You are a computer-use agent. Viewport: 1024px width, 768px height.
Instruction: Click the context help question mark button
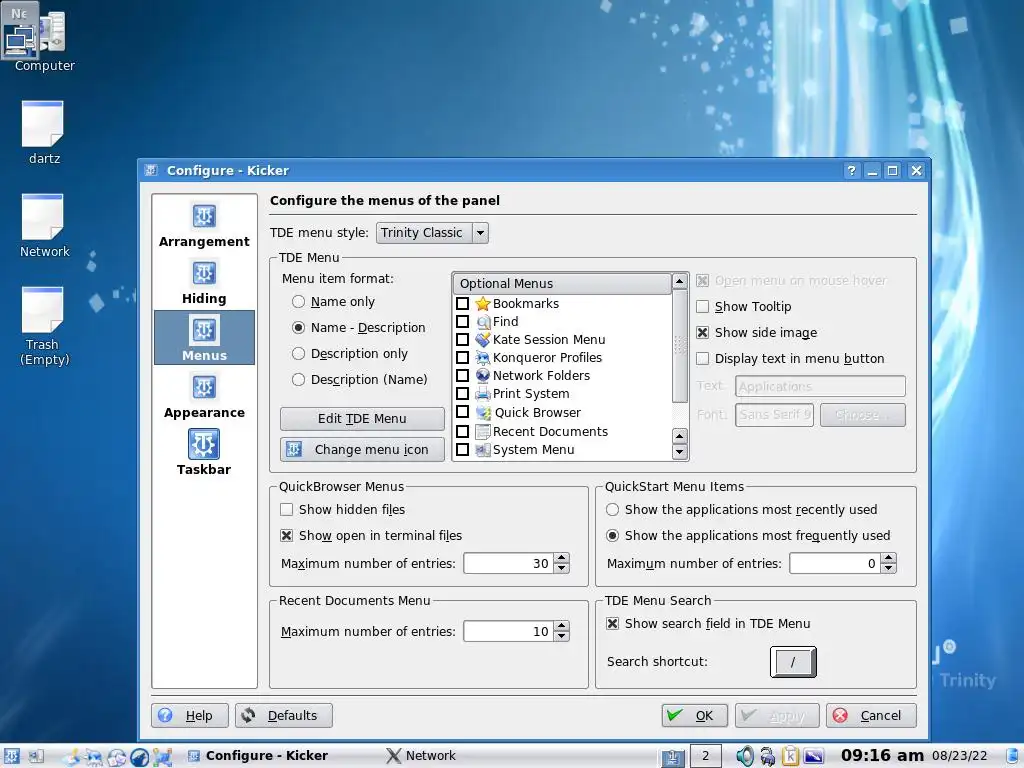pyautogui.click(x=851, y=171)
